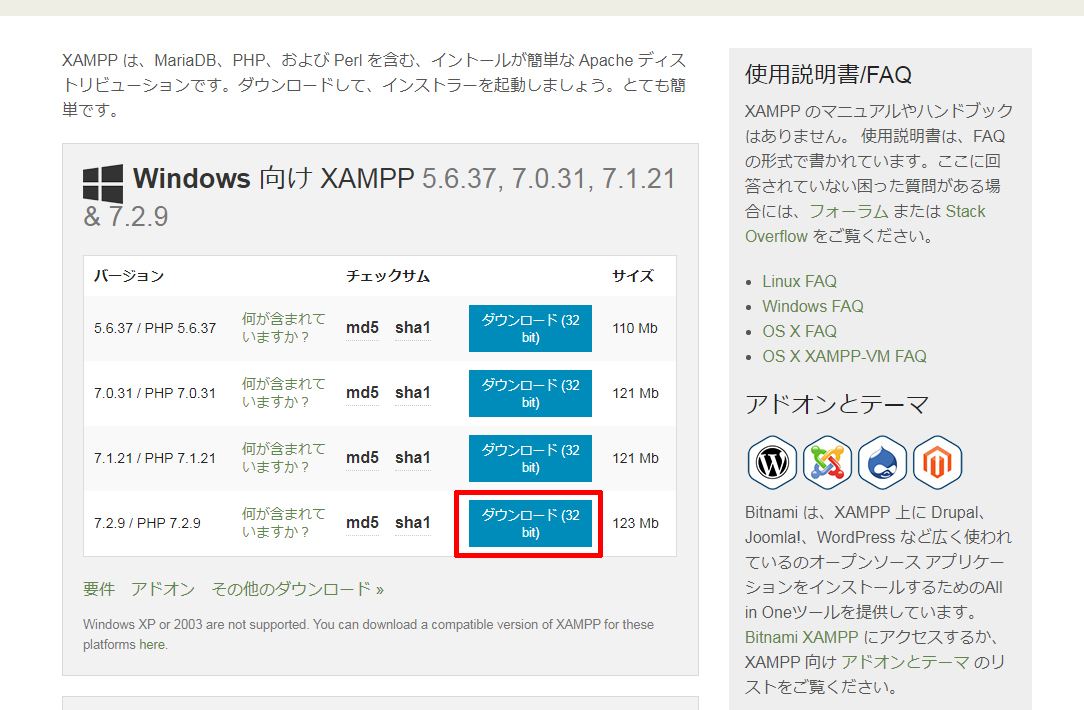
Task: Open the Linux FAQ link
Action: pyautogui.click(x=799, y=282)
